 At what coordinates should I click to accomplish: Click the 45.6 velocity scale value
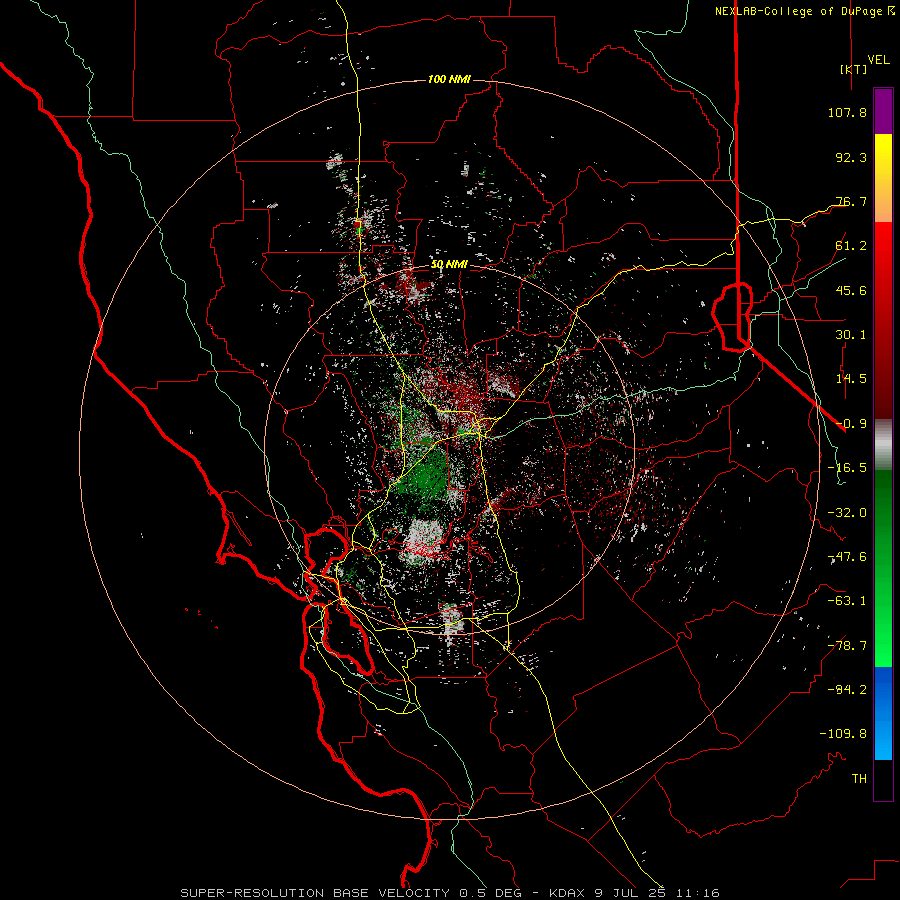851,290
